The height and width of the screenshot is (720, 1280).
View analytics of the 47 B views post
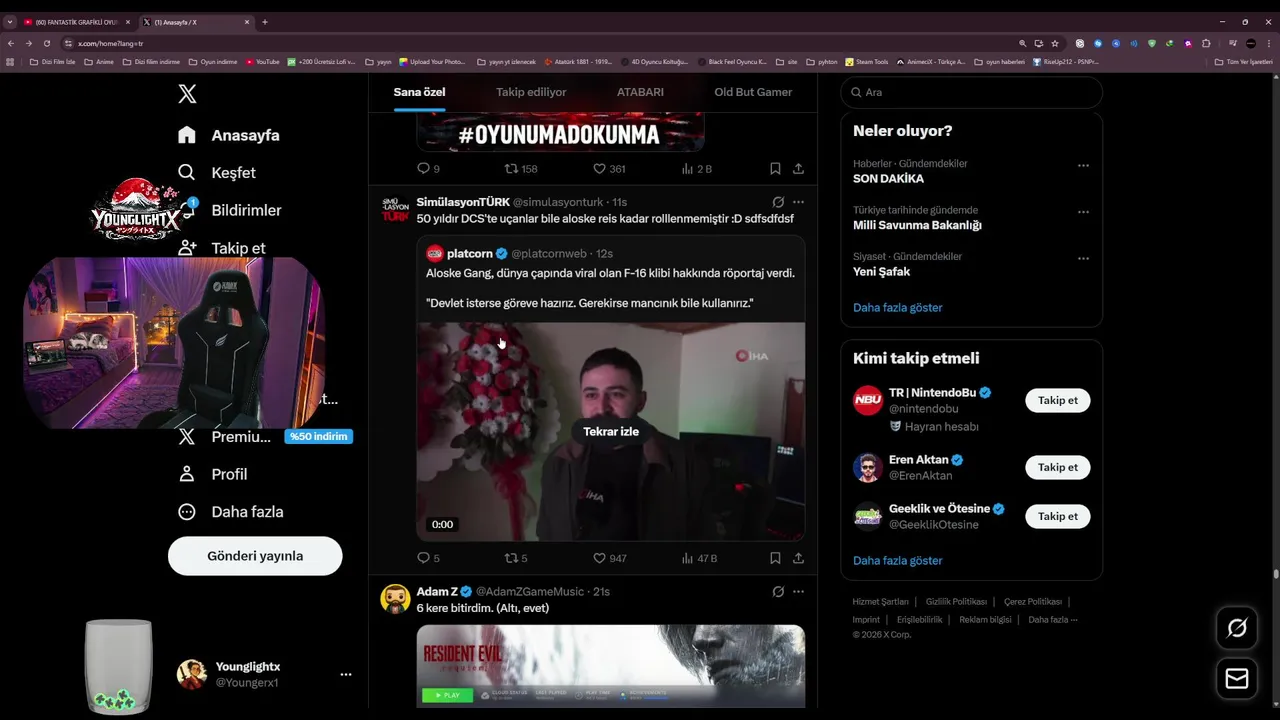coord(698,558)
